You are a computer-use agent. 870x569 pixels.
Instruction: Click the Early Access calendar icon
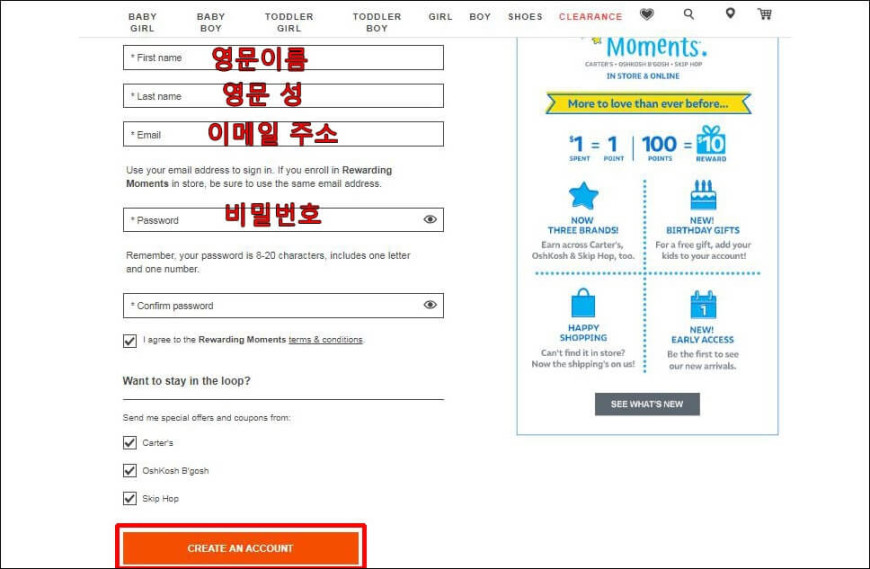coord(703,304)
